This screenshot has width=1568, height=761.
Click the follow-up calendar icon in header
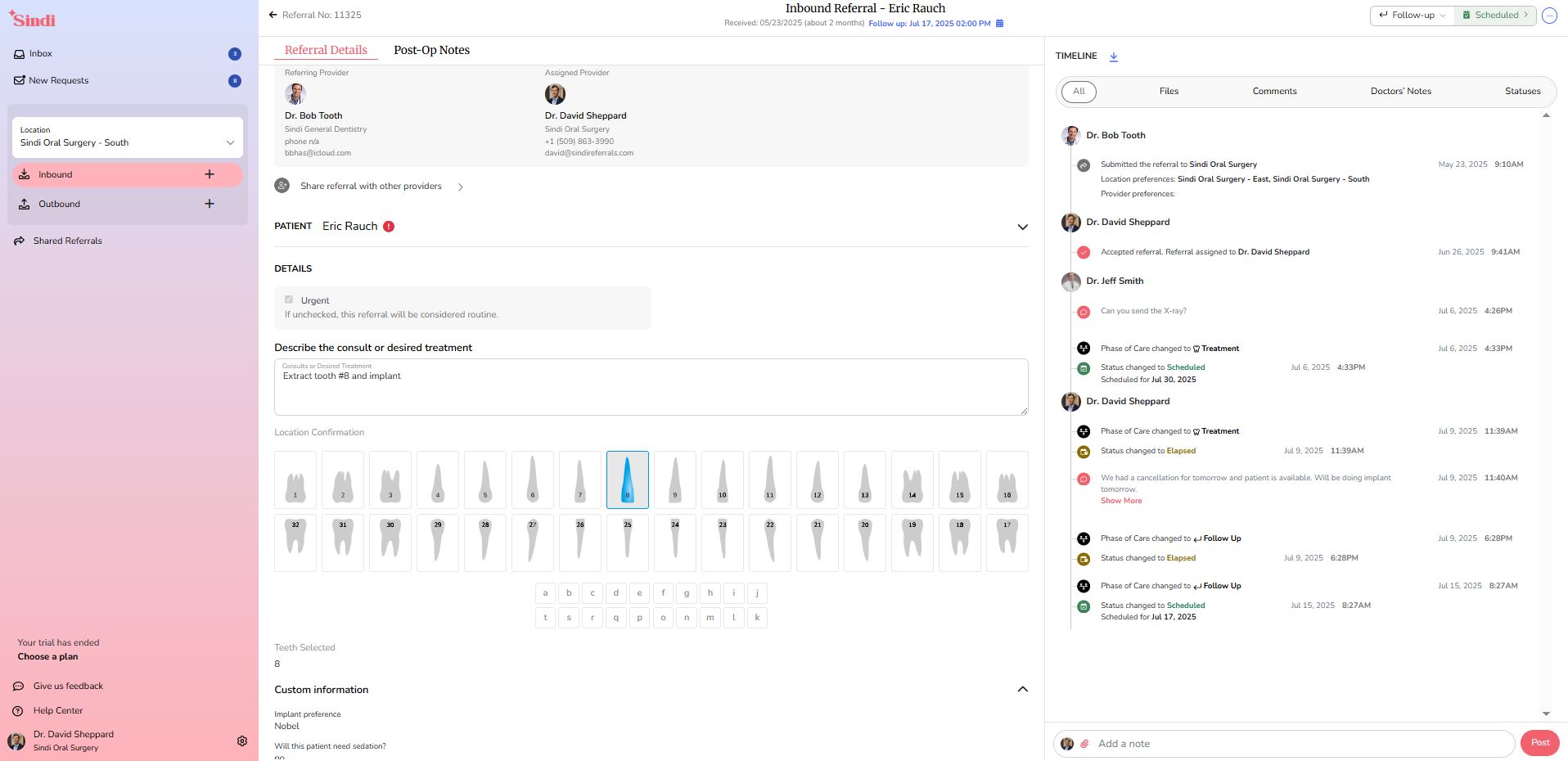(999, 24)
